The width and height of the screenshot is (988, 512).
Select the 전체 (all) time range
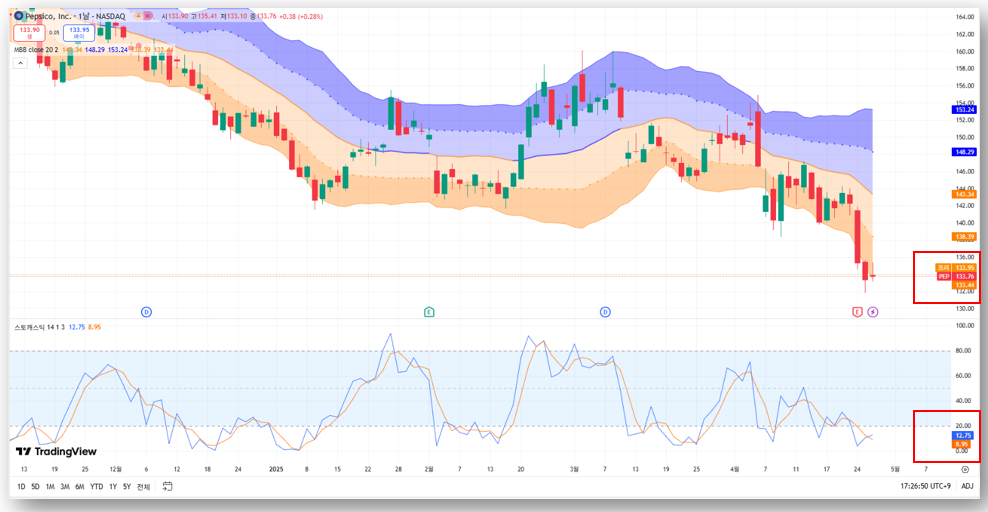point(144,487)
